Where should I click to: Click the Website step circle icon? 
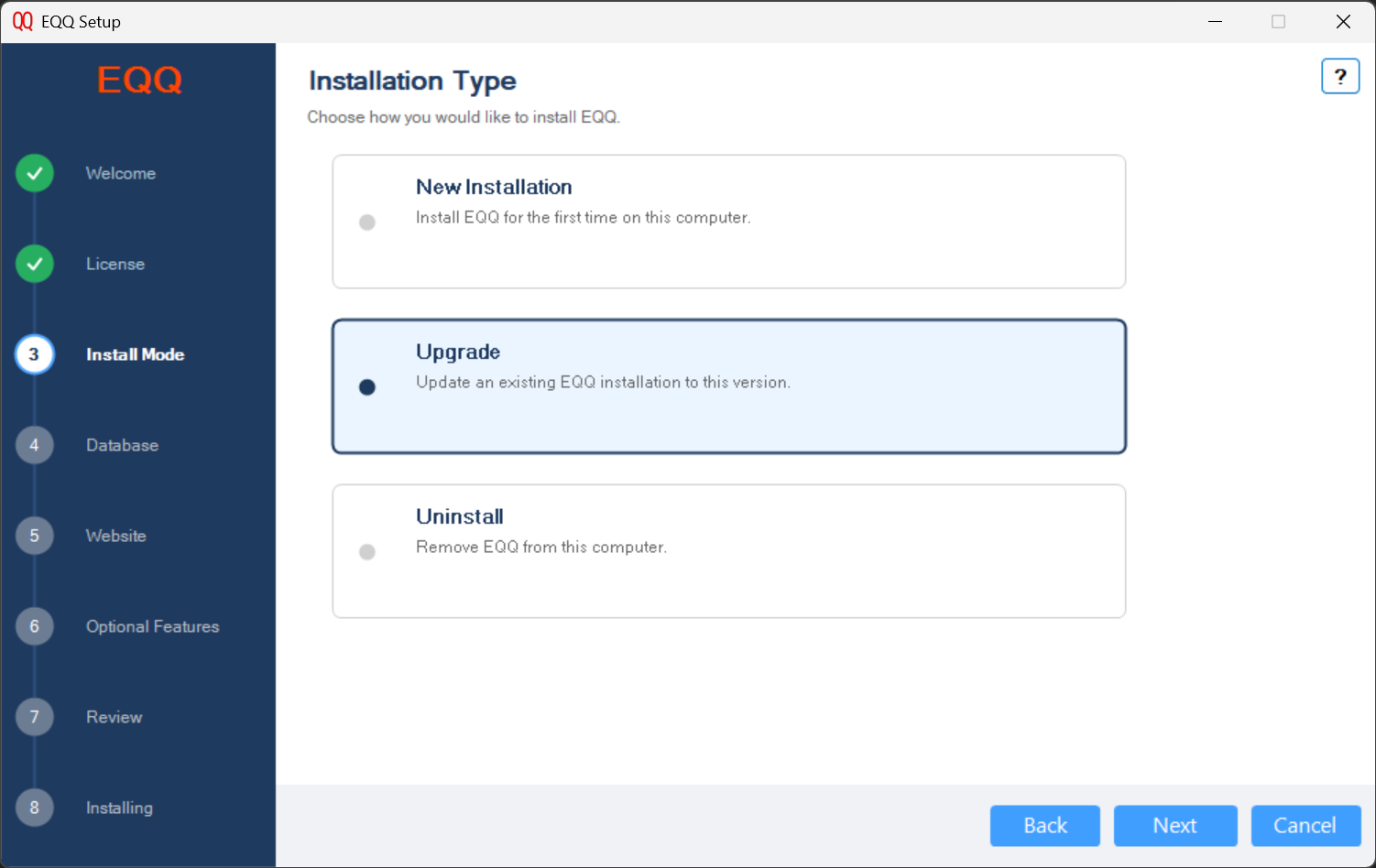34,536
